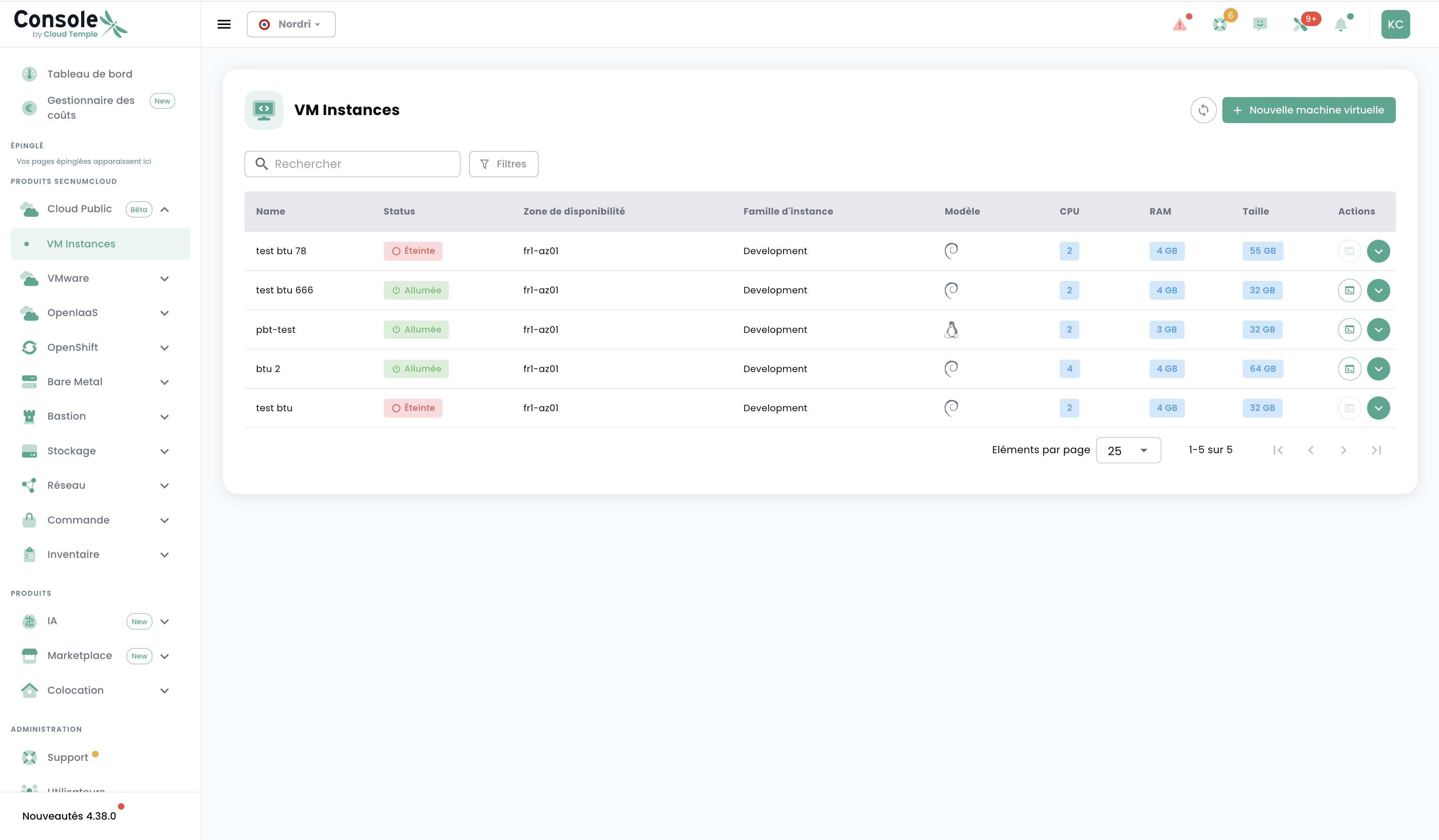Open Gestionnaire des coûts page
The width and height of the screenshot is (1439, 840).
pyautogui.click(x=91, y=107)
